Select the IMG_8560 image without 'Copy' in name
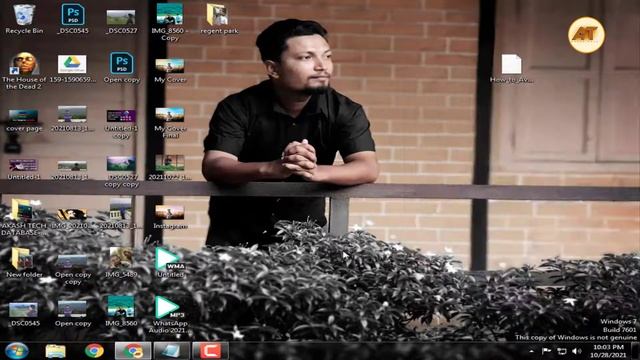 pyautogui.click(x=121, y=311)
